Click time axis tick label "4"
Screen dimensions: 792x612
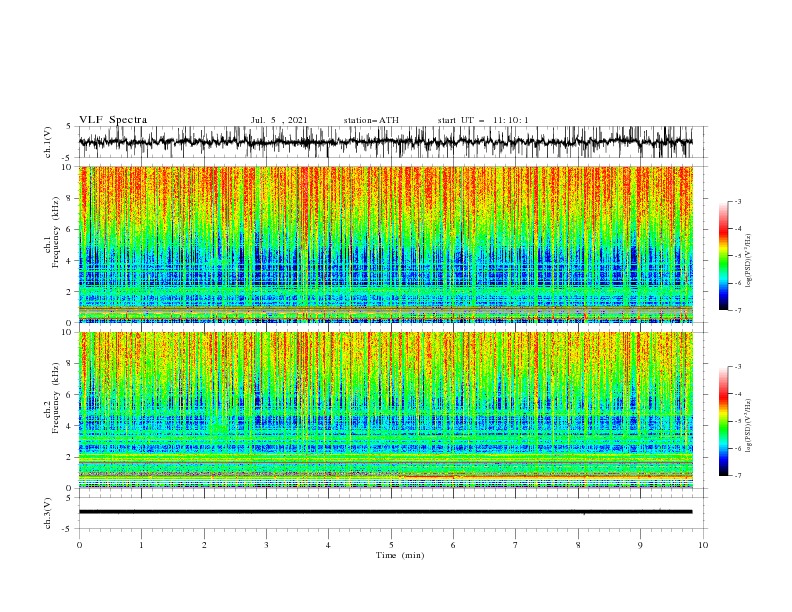(329, 545)
